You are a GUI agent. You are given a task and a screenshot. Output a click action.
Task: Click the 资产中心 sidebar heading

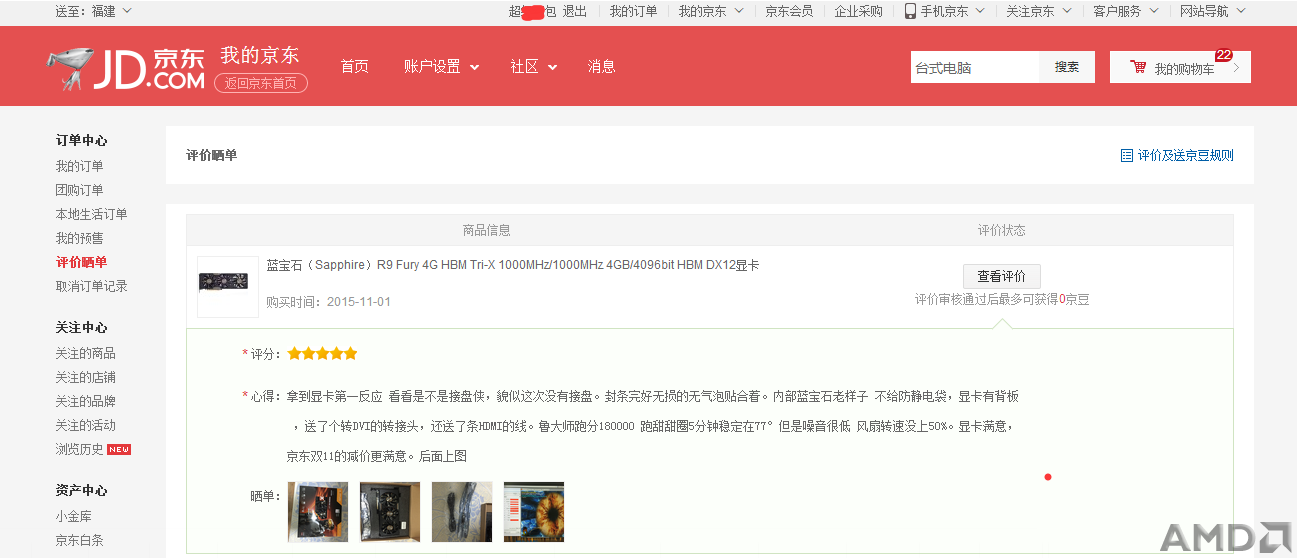click(81, 490)
